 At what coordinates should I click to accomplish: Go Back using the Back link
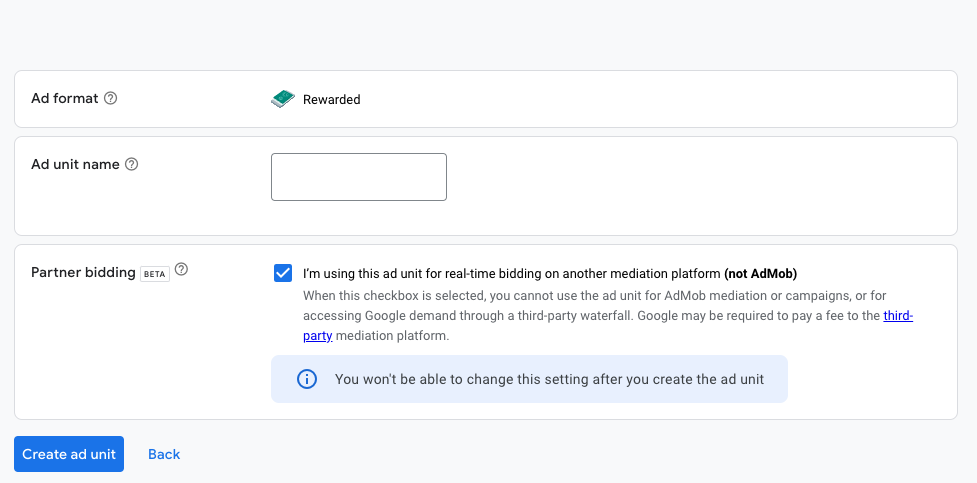(164, 454)
